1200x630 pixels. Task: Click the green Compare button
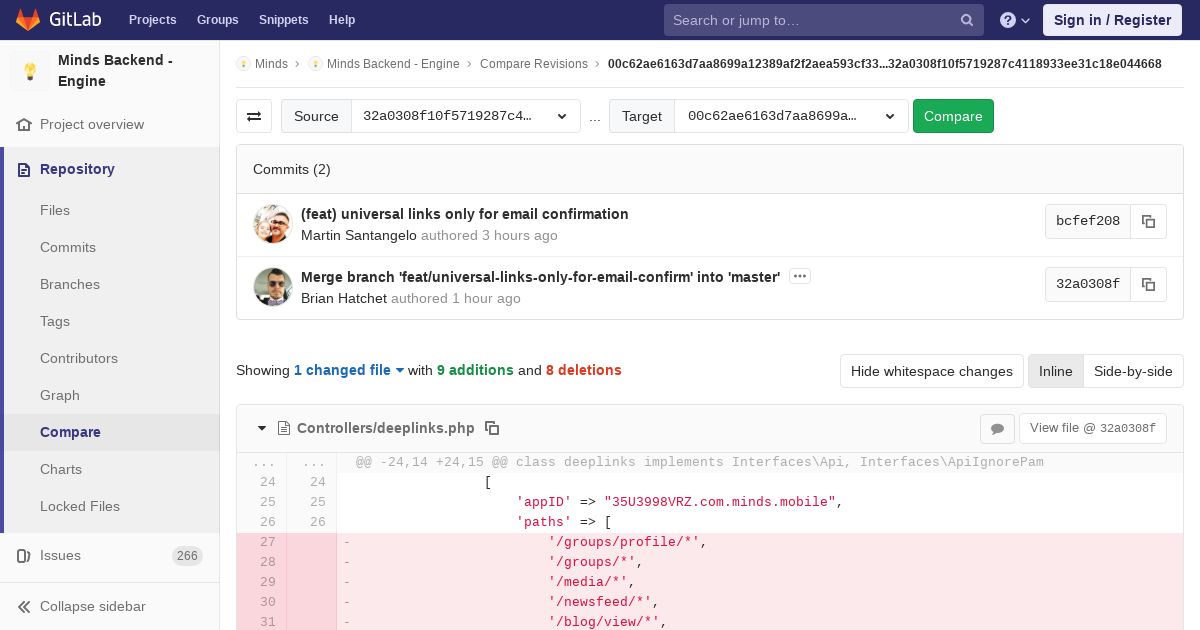[953, 116]
